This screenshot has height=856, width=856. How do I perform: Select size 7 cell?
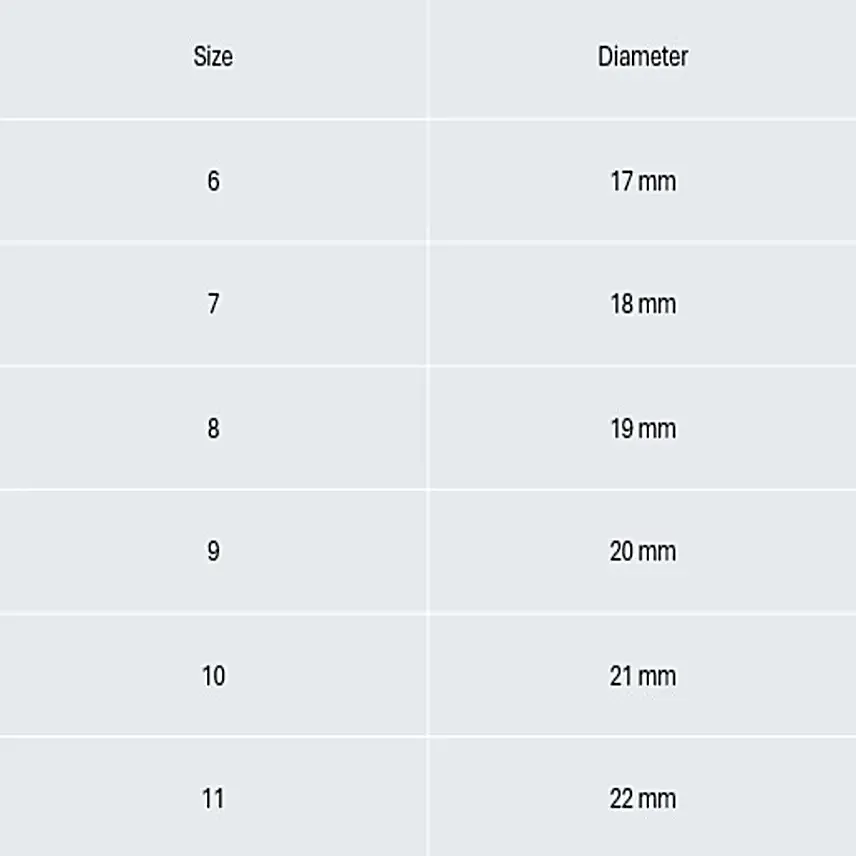click(x=213, y=304)
